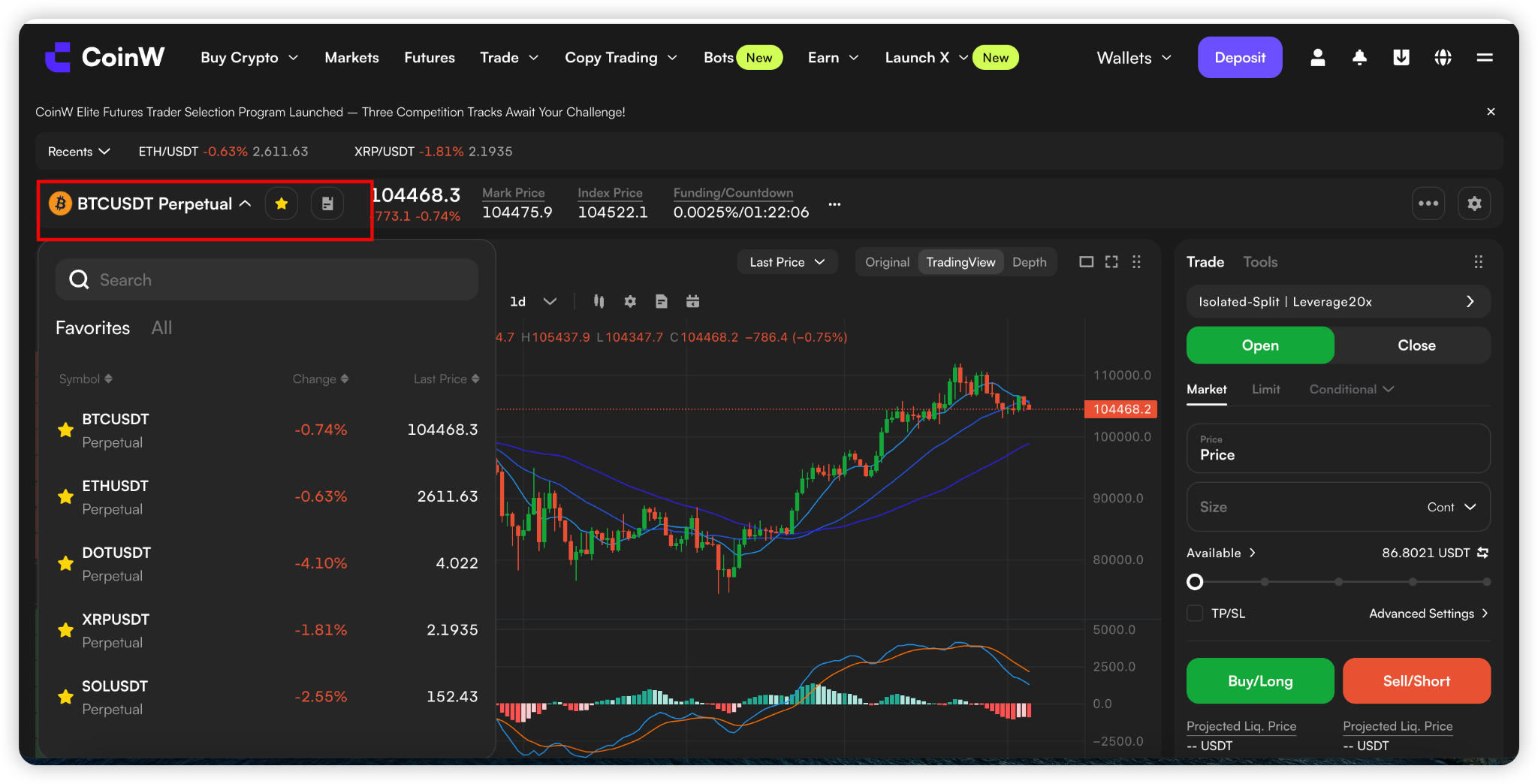Show more stats after Funding/Countdown
The height and width of the screenshot is (784, 1538).
(x=834, y=204)
